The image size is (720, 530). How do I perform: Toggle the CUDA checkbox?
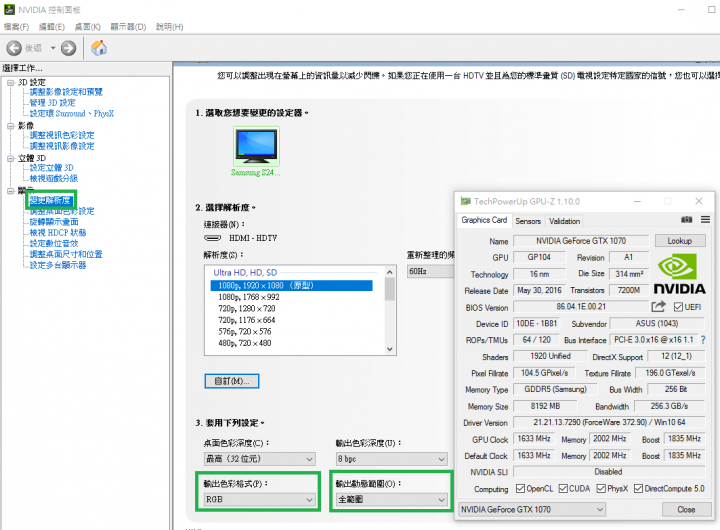point(563,488)
